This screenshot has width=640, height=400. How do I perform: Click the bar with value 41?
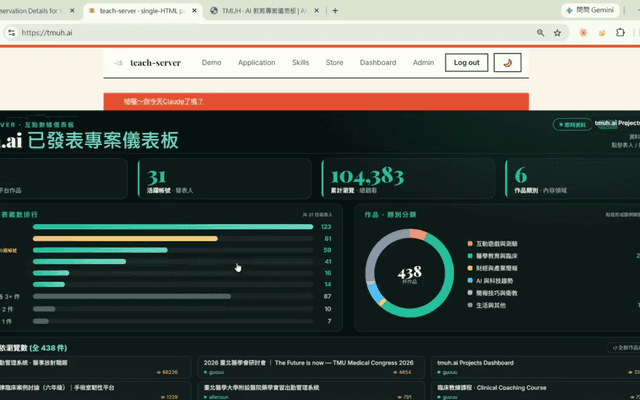tap(79, 261)
